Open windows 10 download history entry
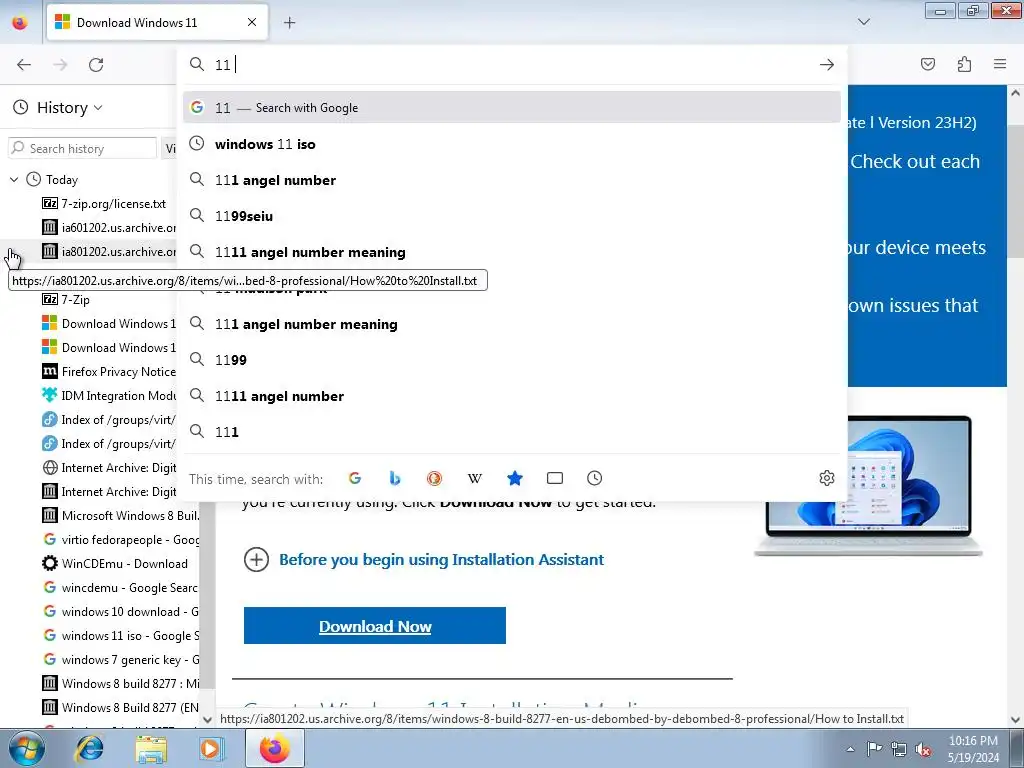Screen dimensions: 1024x768 click(119, 612)
